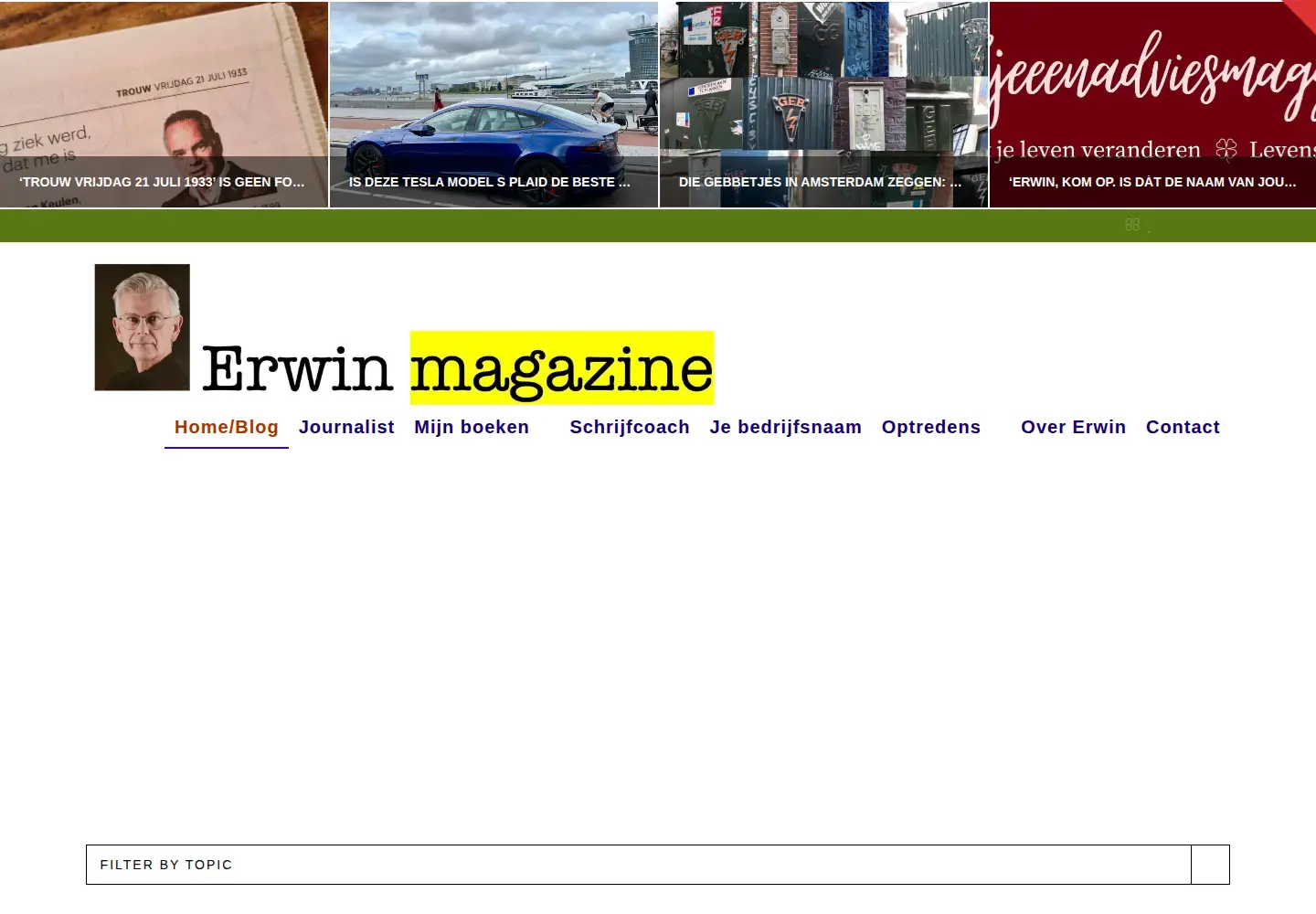Click the small grid icon in green bar
This screenshot has height=914, width=1316.
pyautogui.click(x=1132, y=224)
